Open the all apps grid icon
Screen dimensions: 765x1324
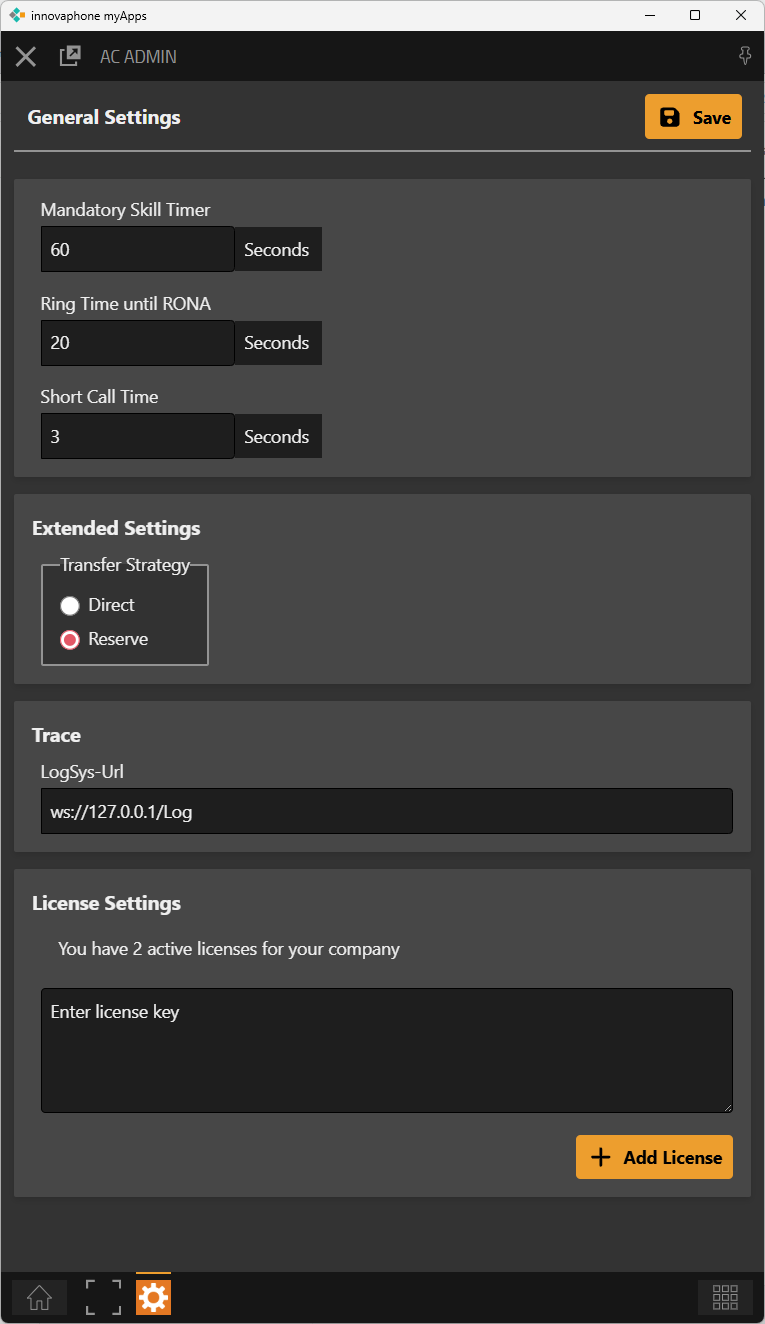725,1297
